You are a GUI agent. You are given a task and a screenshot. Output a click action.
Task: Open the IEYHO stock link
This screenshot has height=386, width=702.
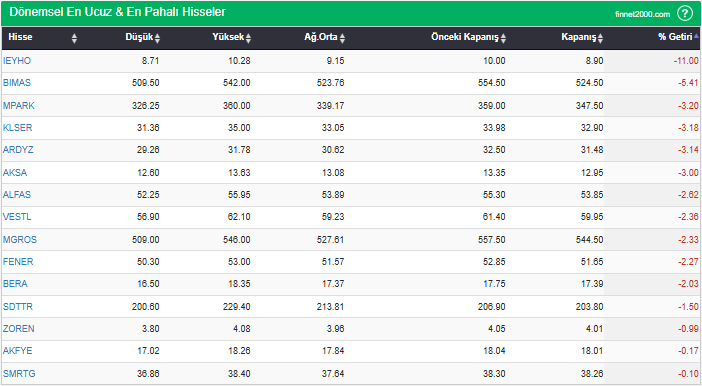[17, 61]
